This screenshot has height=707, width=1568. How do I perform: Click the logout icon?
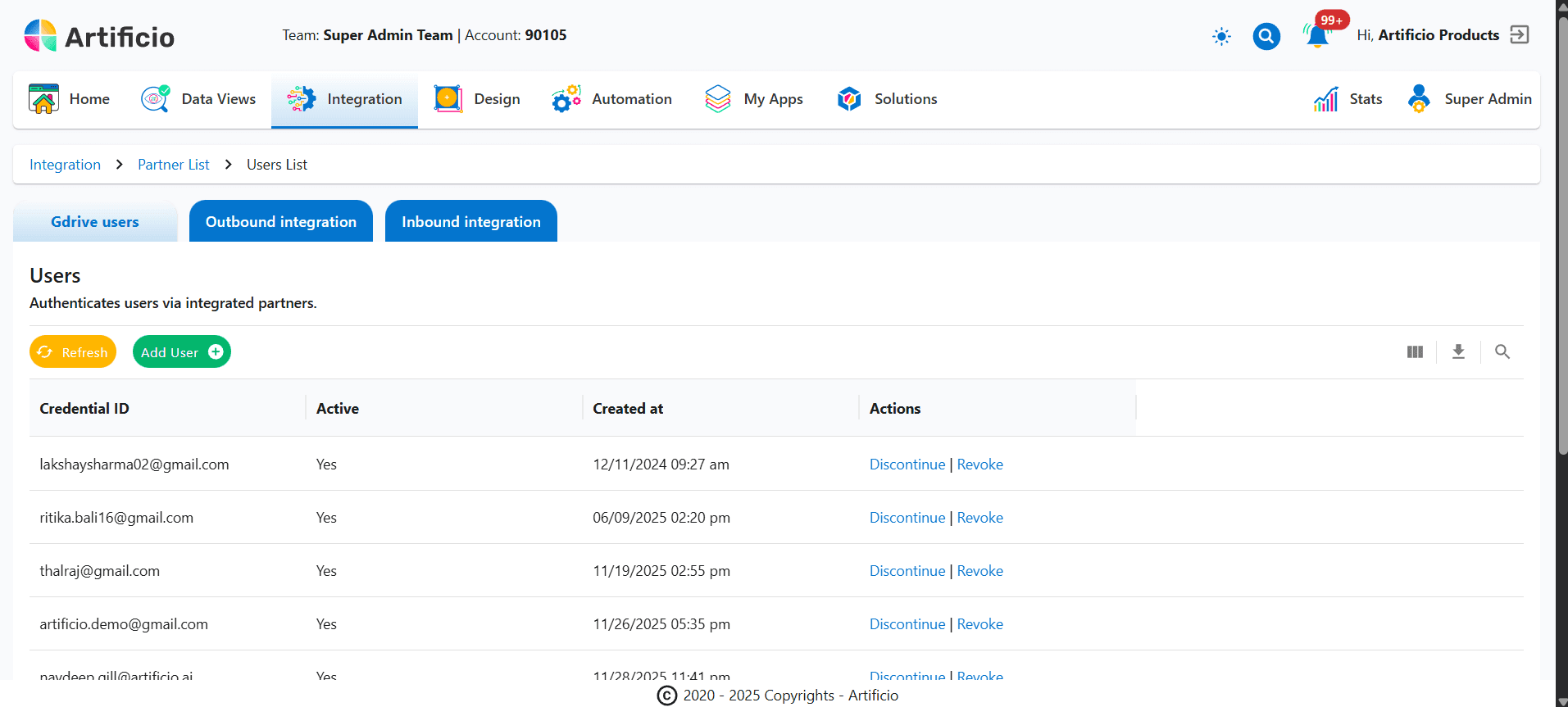(1520, 34)
